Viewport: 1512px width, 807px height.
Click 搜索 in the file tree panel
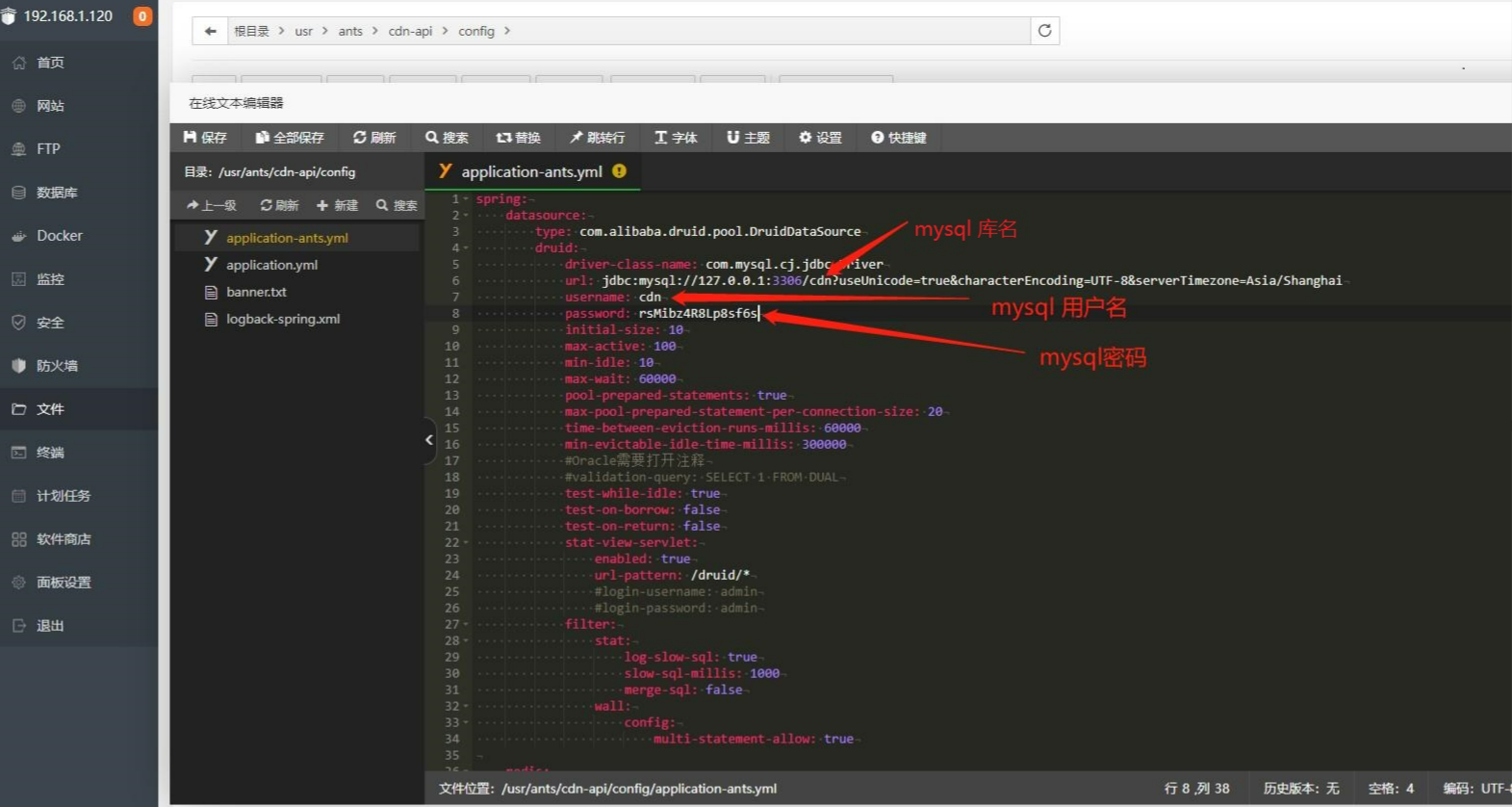397,205
